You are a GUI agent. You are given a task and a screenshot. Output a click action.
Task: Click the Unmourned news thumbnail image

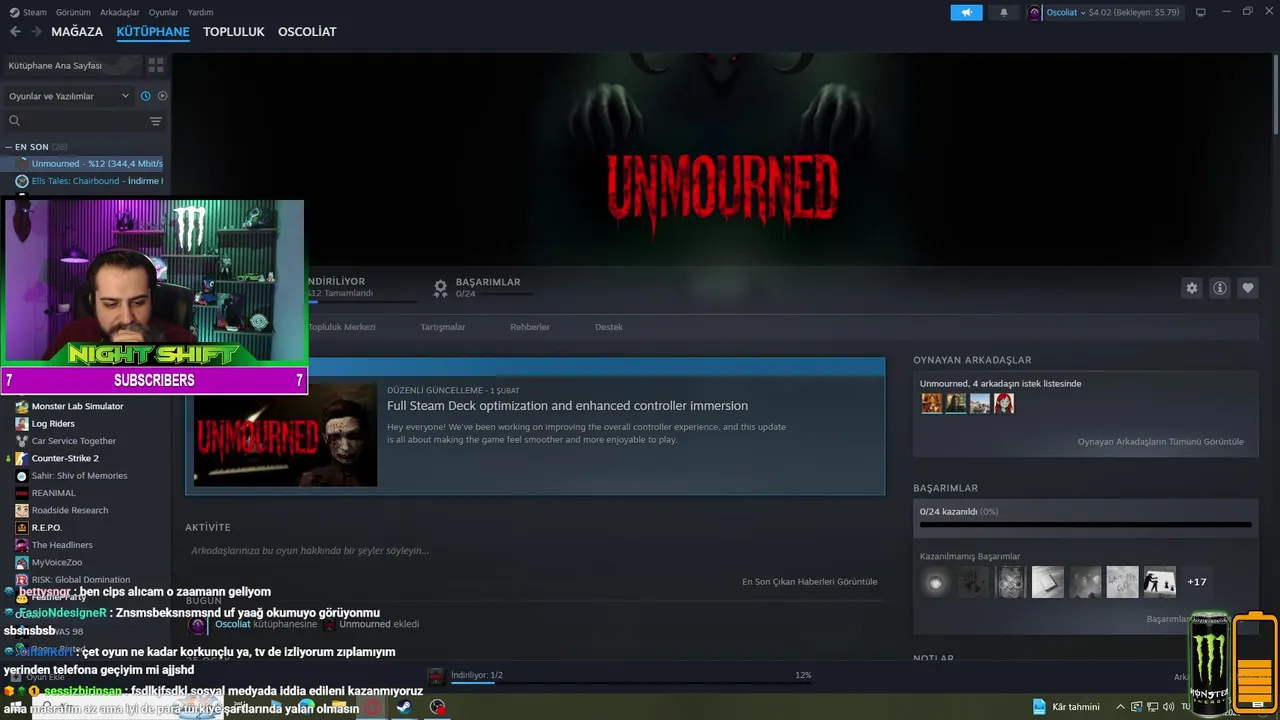[x=285, y=435]
